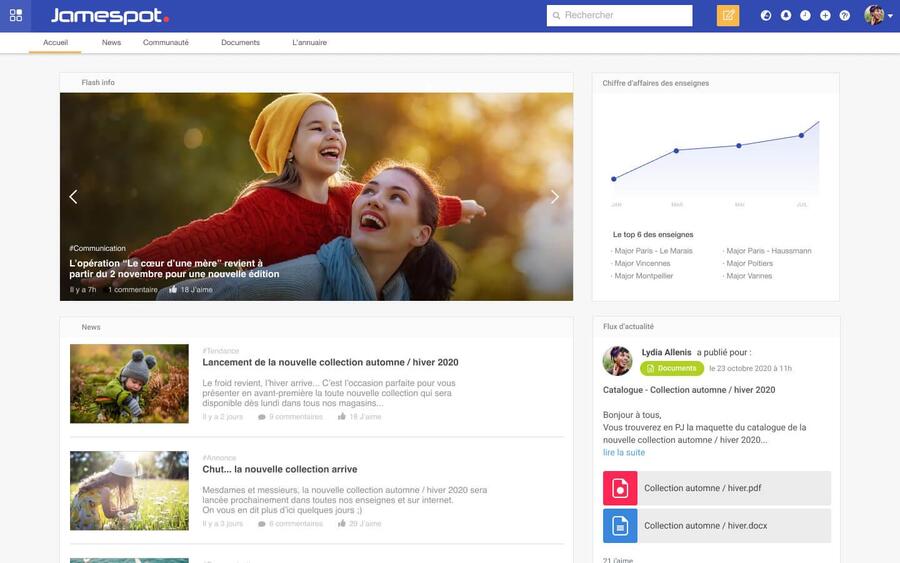Click the user profile avatar in header

pos(874,15)
